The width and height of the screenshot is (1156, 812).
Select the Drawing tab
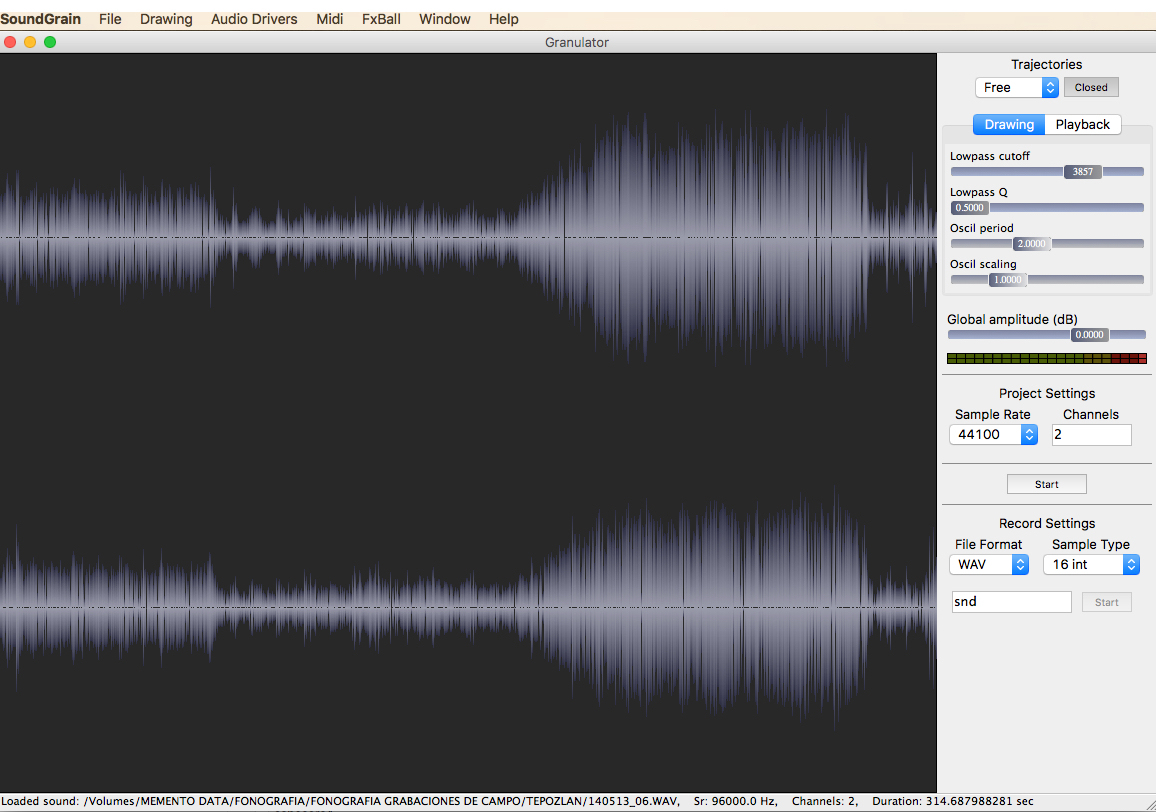point(1009,124)
